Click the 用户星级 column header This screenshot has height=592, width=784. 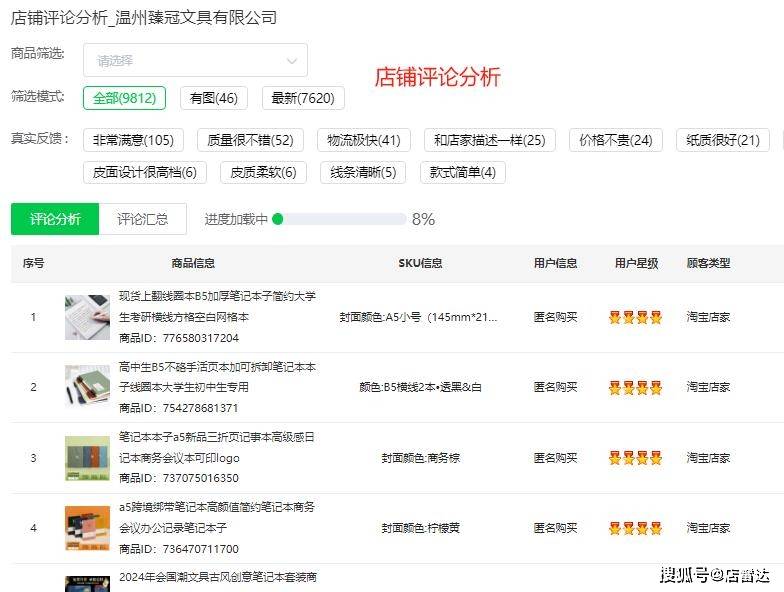coord(636,263)
